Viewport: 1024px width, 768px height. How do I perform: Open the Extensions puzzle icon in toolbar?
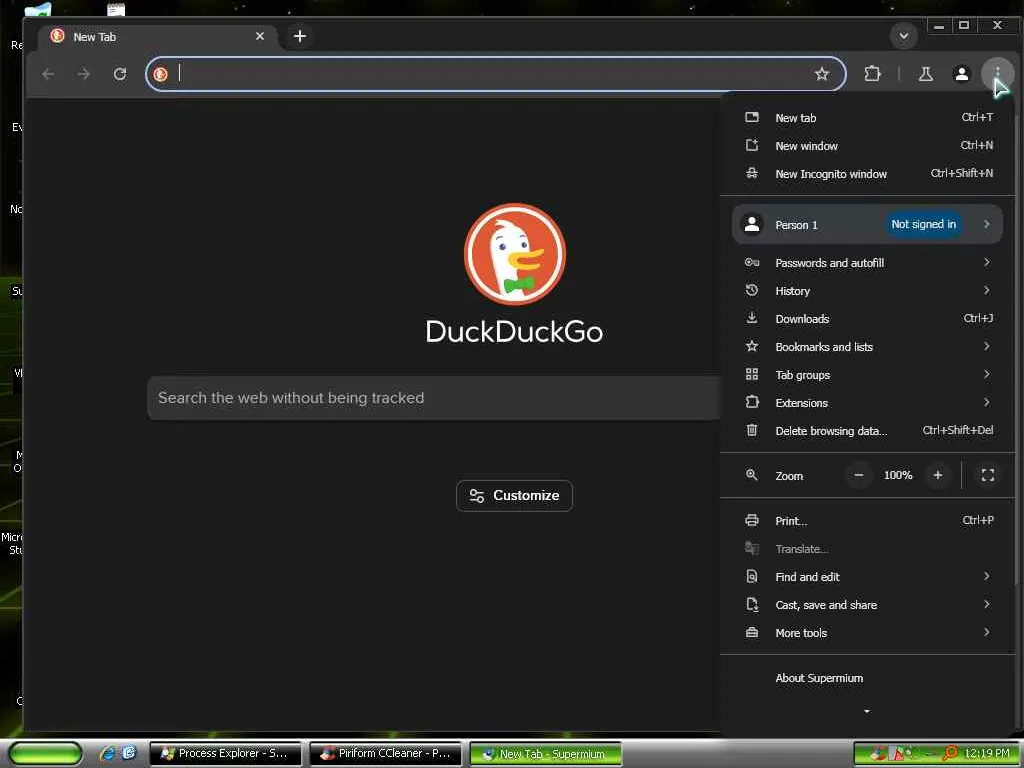[872, 74]
